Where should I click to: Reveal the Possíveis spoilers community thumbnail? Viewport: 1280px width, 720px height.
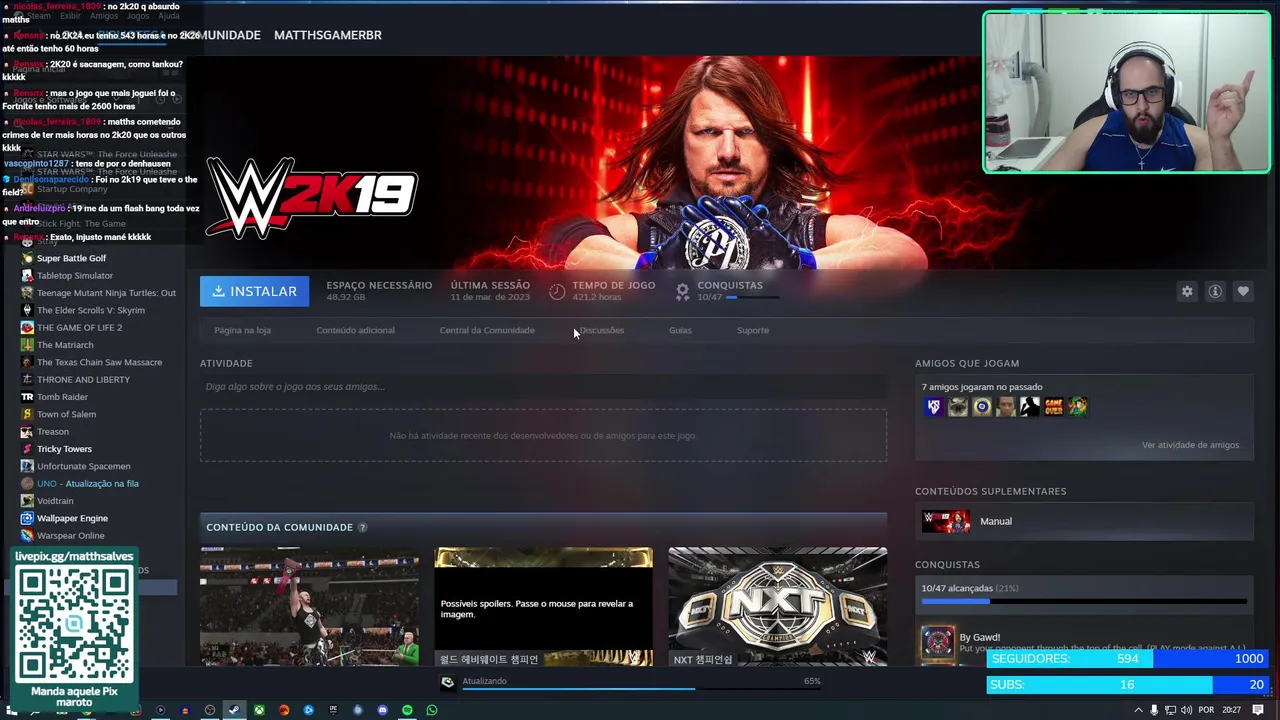click(543, 606)
